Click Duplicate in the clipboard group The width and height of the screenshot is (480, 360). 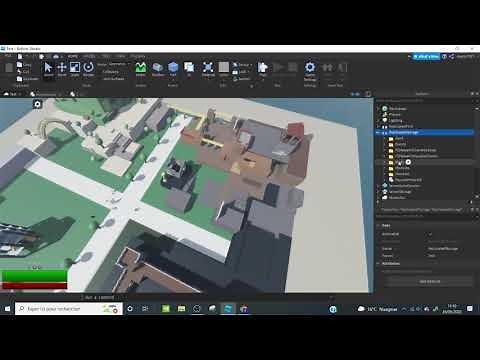28,79
